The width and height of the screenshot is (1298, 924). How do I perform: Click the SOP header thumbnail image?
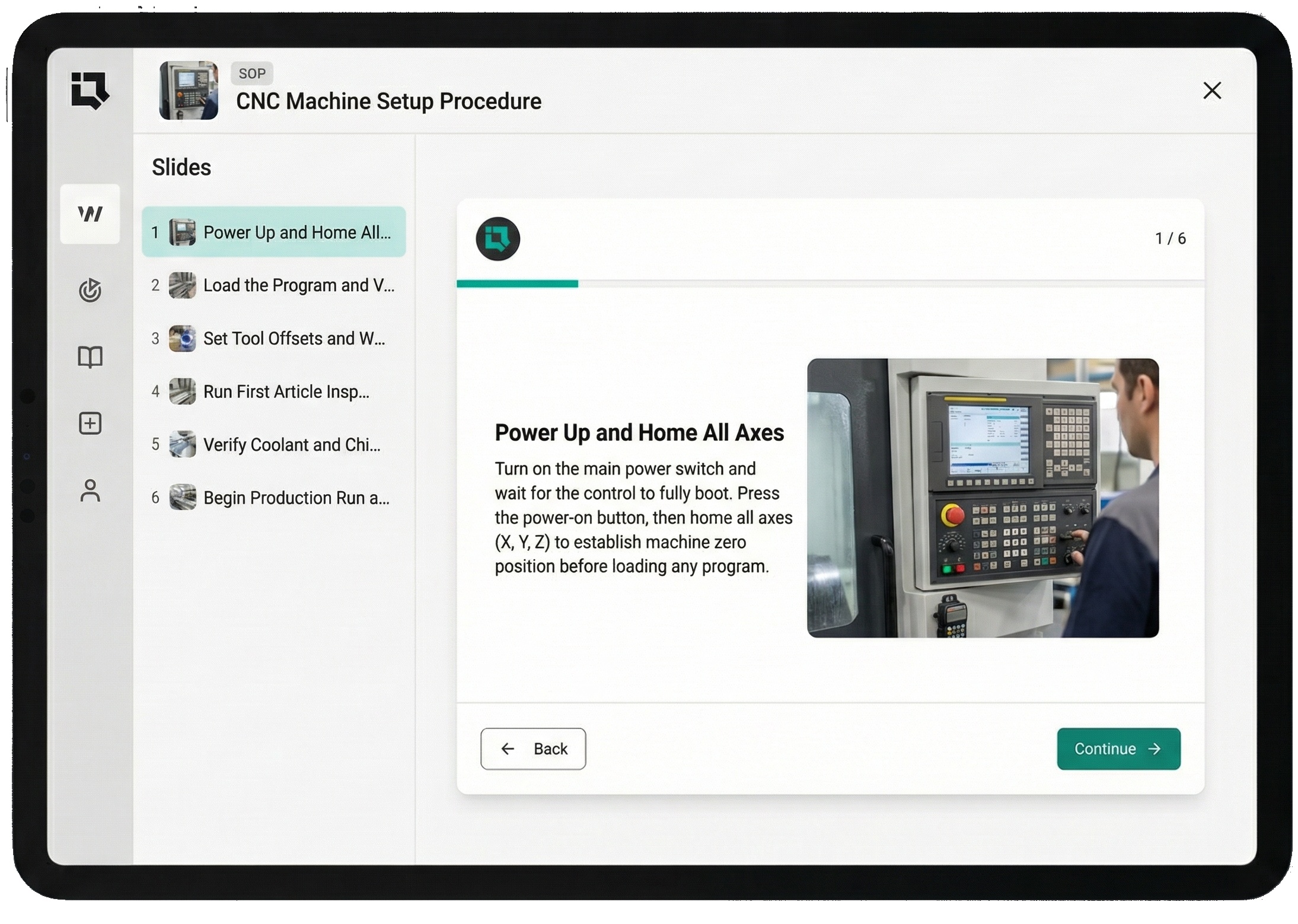click(189, 91)
